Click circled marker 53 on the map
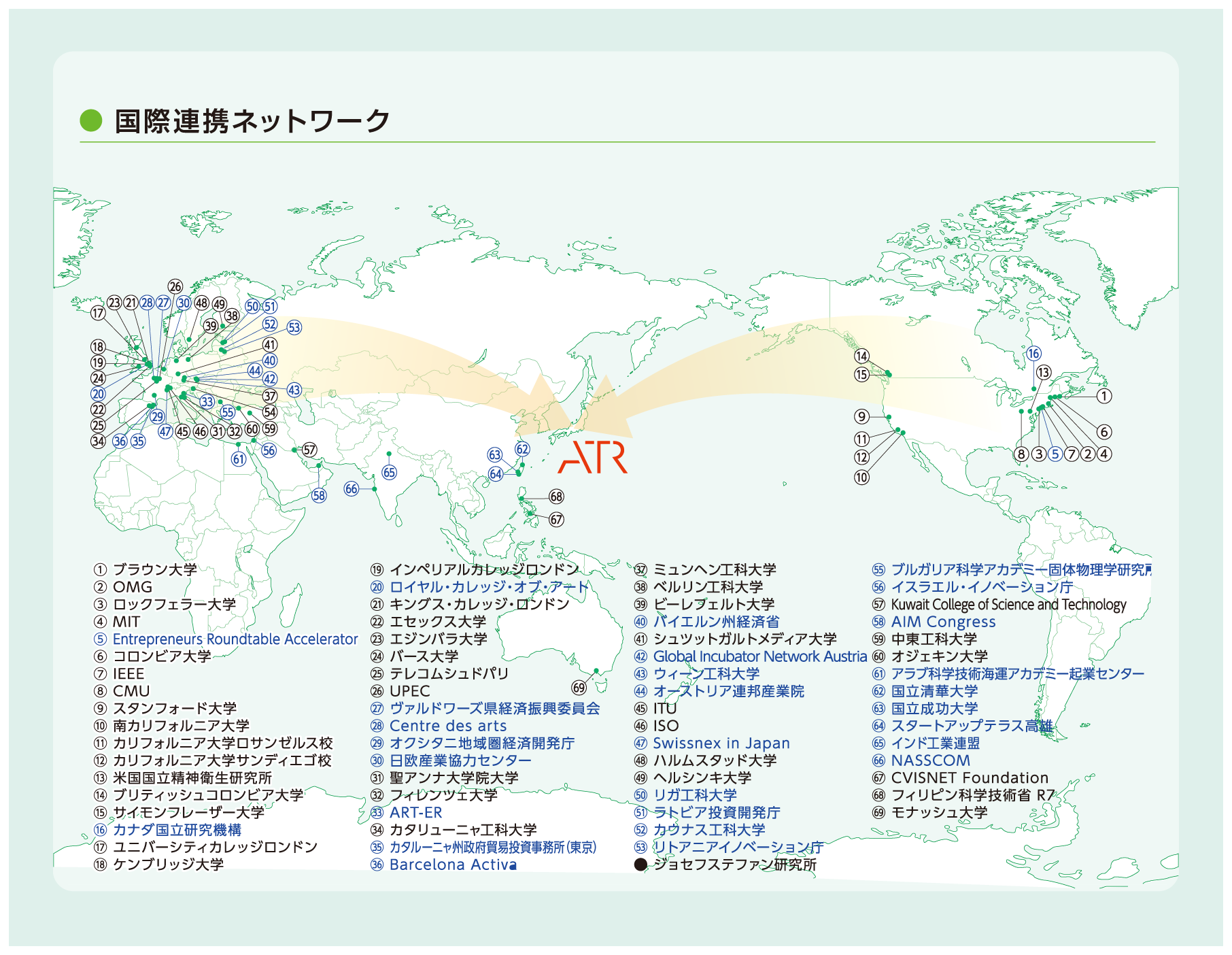Viewport: 1232px width, 955px height. pyautogui.click(x=294, y=327)
